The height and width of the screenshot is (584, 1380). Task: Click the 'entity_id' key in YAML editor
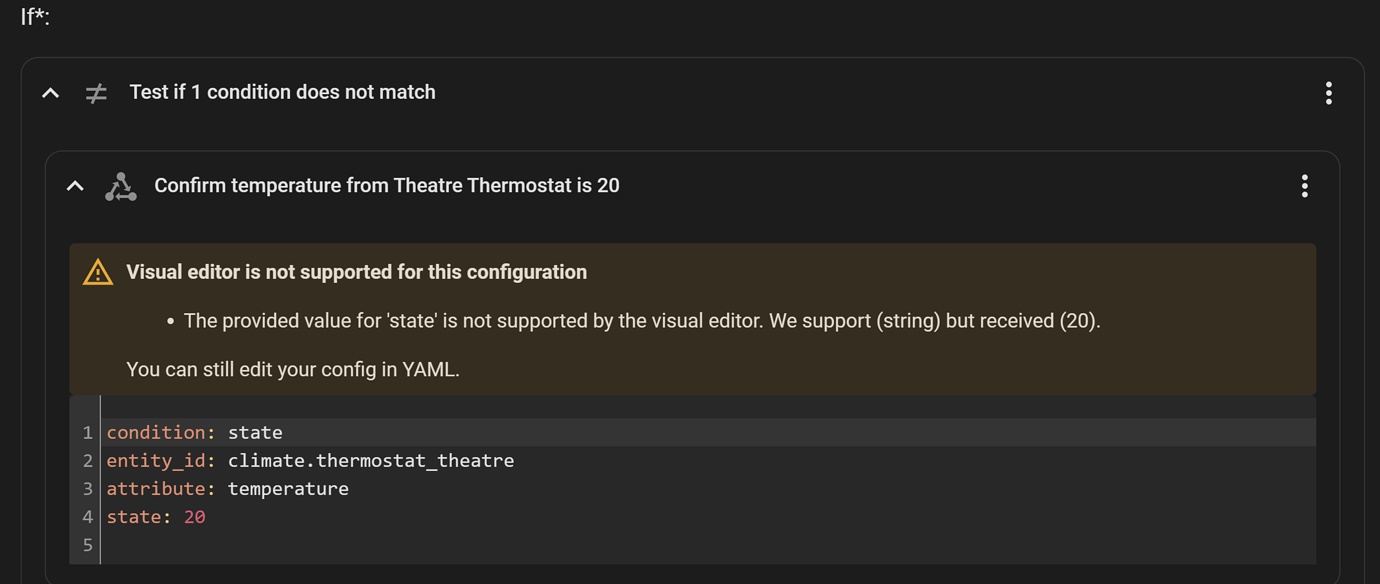click(155, 461)
